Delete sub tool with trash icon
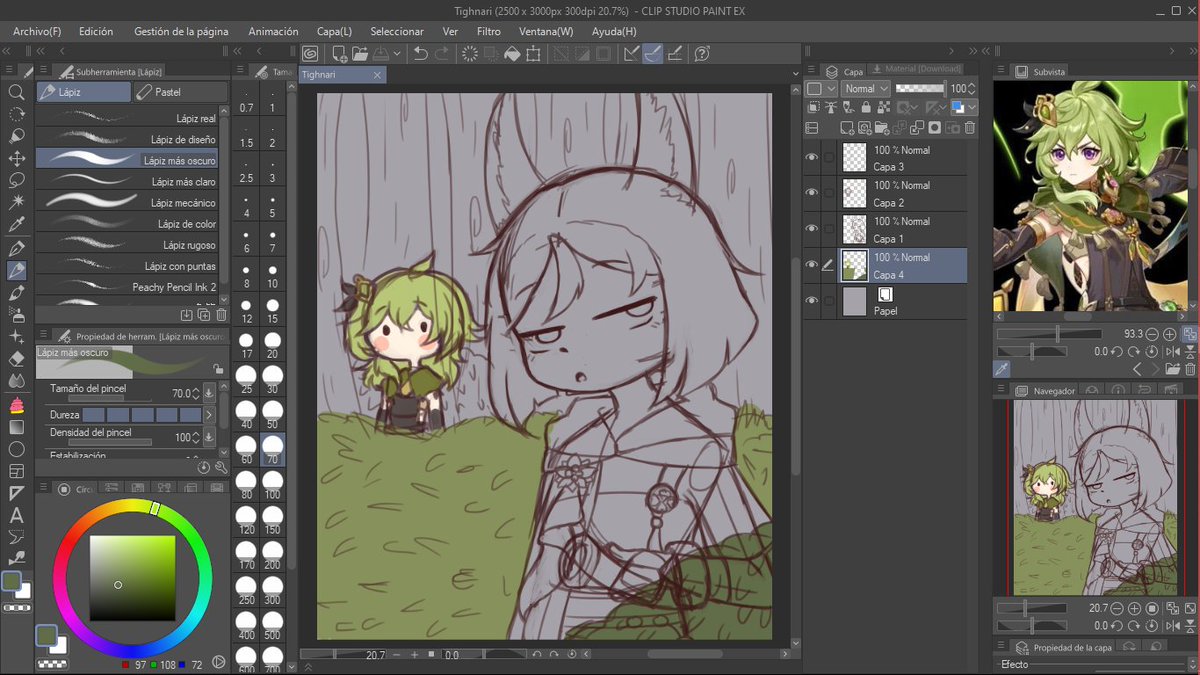1200x675 pixels. [222, 314]
